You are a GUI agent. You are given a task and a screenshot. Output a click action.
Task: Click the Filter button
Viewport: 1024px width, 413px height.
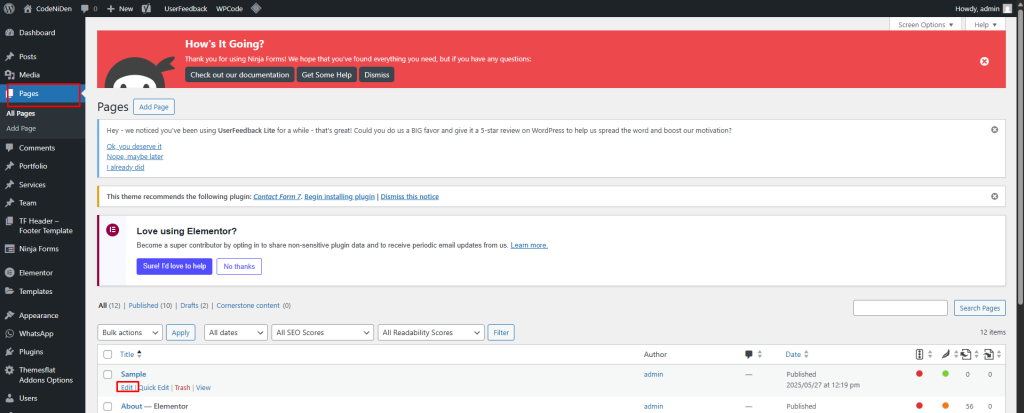click(x=501, y=332)
